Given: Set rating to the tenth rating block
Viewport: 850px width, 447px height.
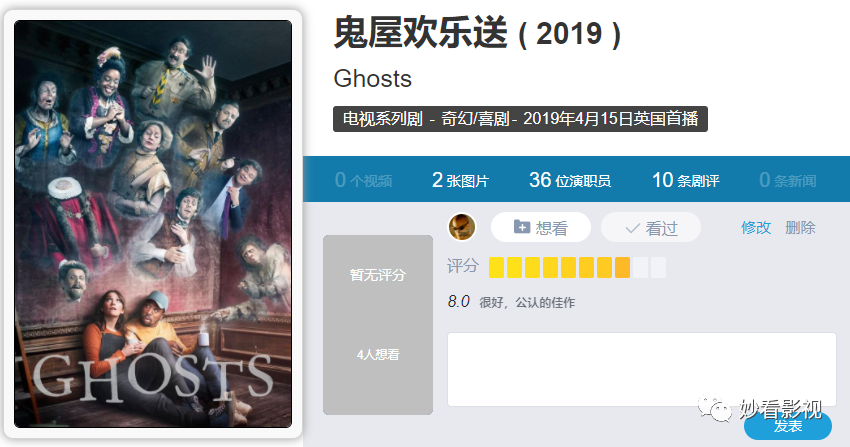Looking at the screenshot, I should (x=658, y=268).
